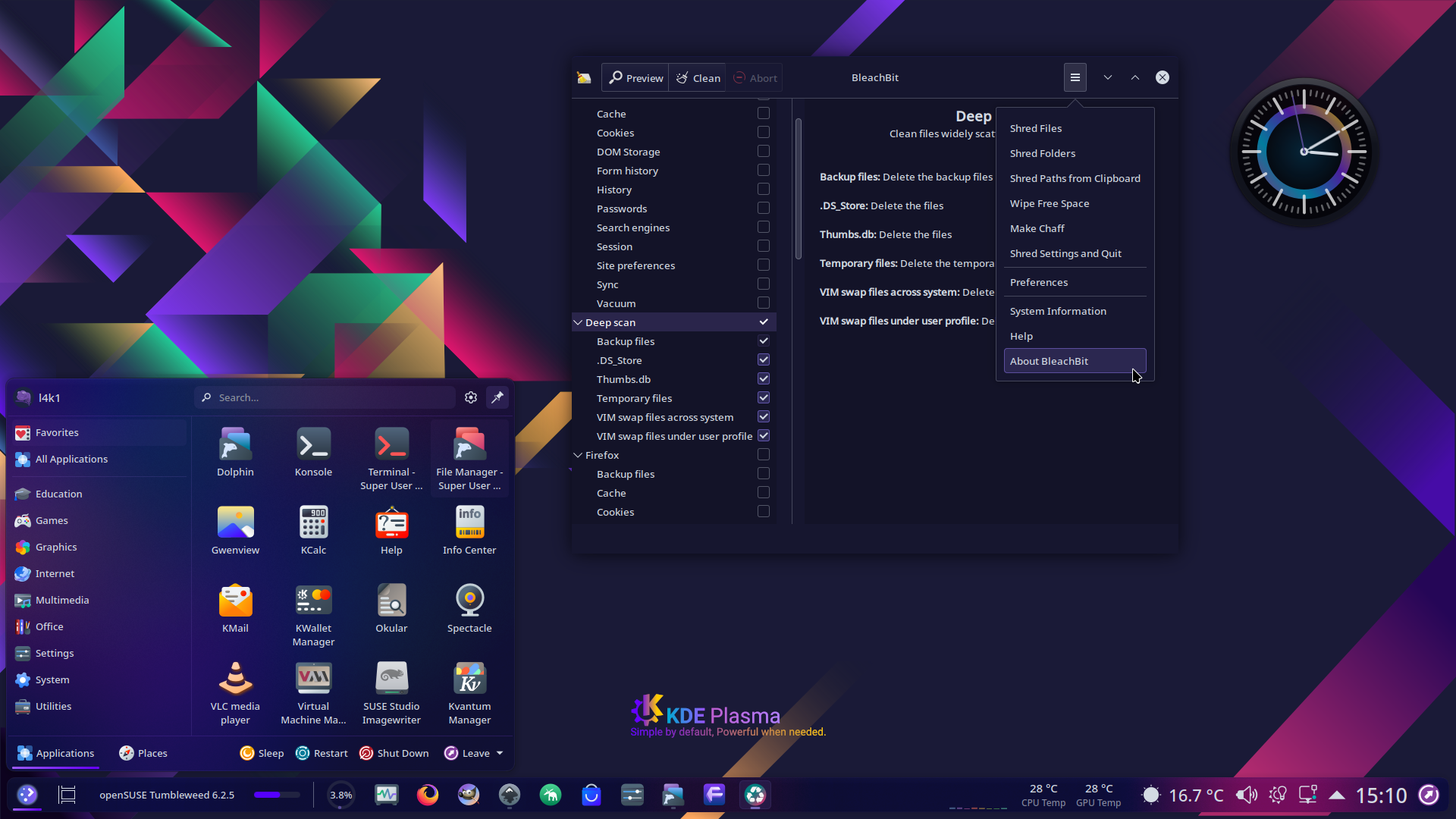Open the Multimedia category
Viewport: 1456px width, 819px height.
(x=99, y=600)
